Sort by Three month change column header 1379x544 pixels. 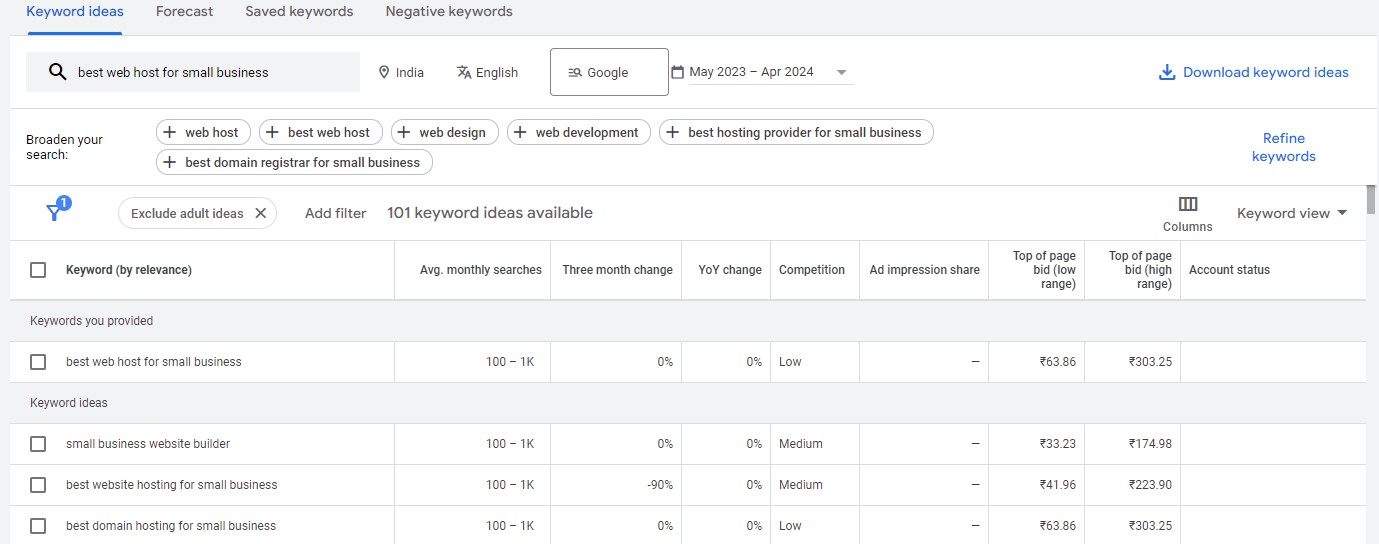coord(617,270)
